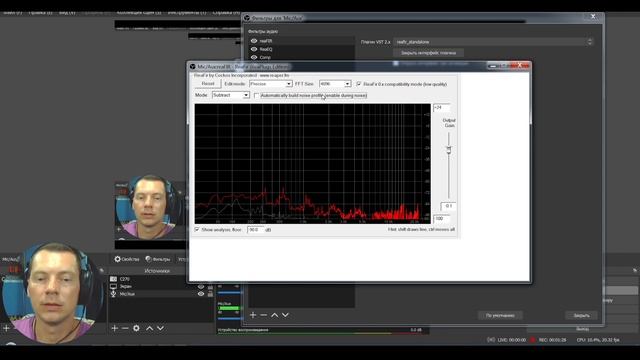
Task: Click the ReaFir plugin window title bar icon
Action: coord(192,67)
